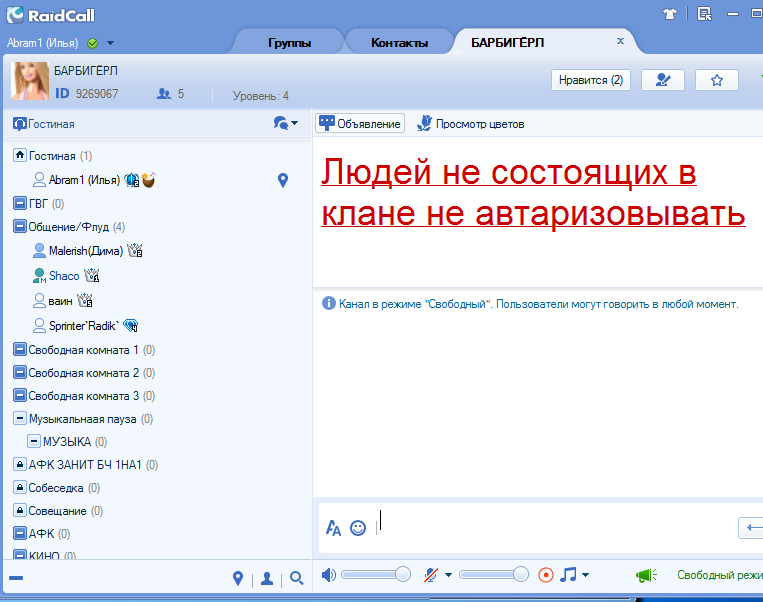Open search in channel sidebar
This screenshot has width=763, height=602.
coord(296,578)
